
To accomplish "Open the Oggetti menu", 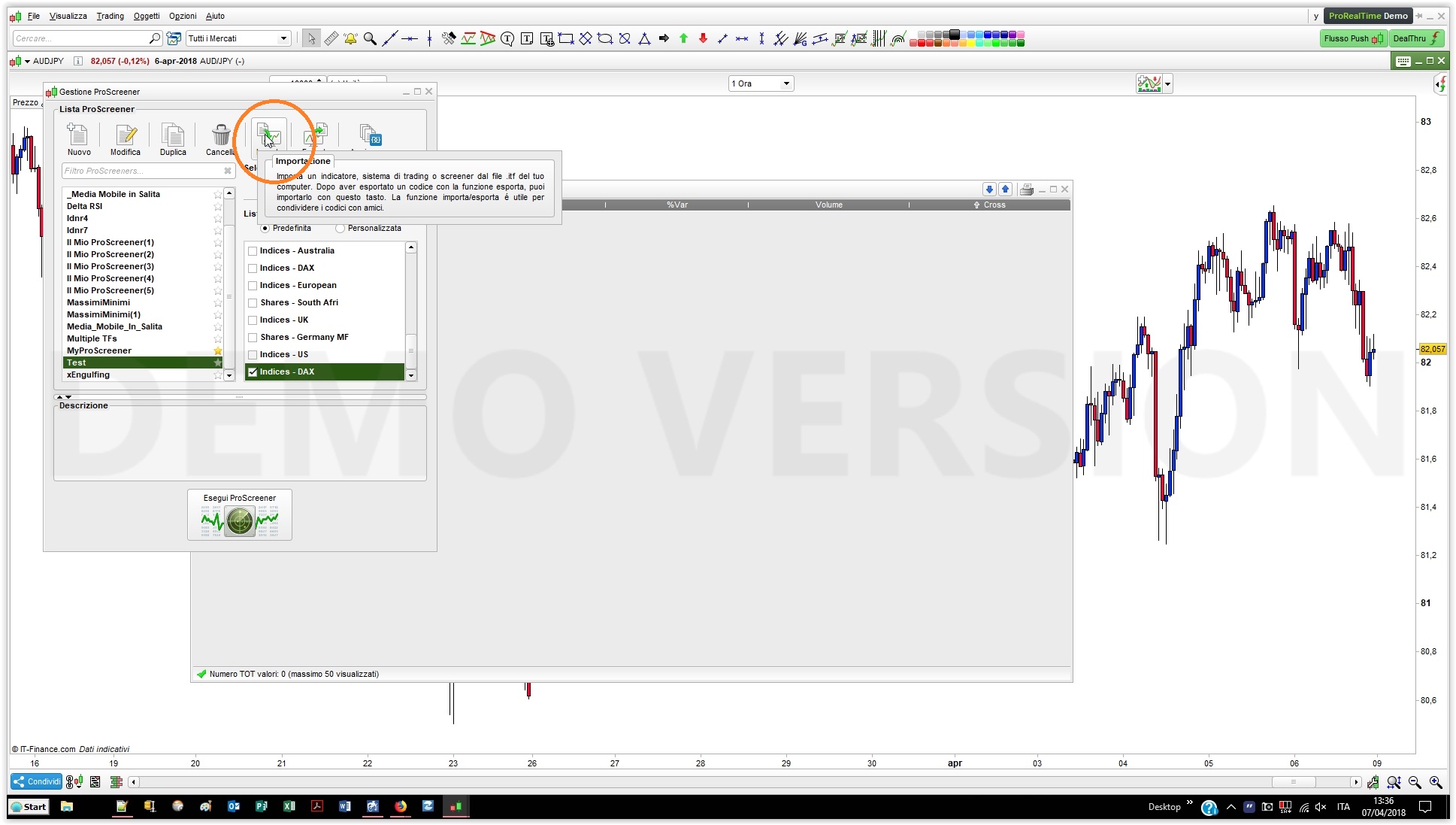I will point(147,16).
